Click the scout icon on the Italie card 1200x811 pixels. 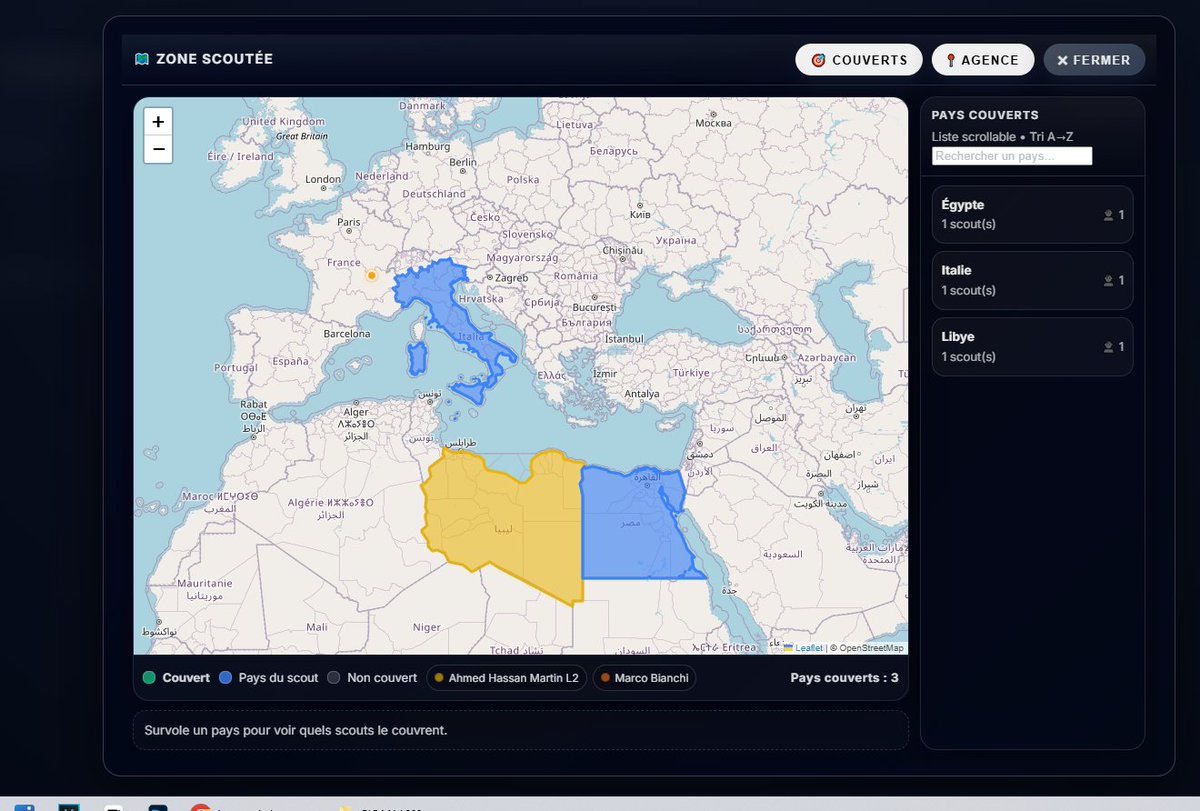point(1107,280)
